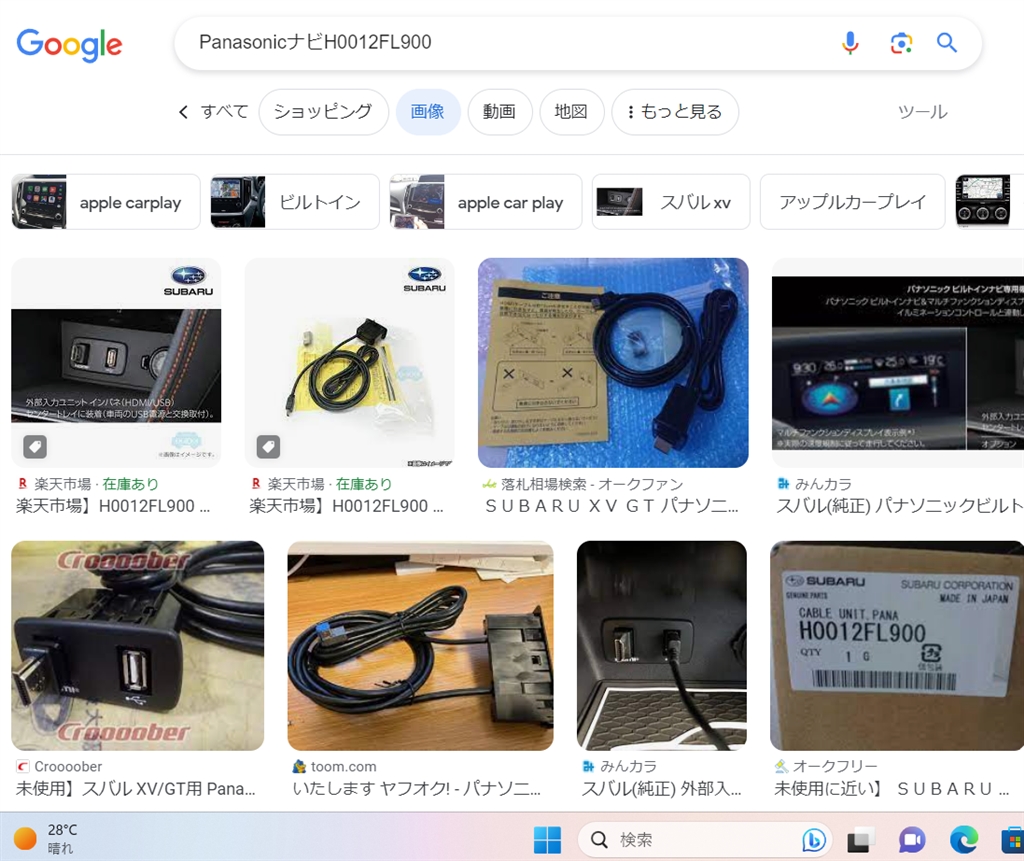Viewport: 1024px width, 861px height.
Task: Open the weather widget showing 28°C
Action: click(46, 839)
